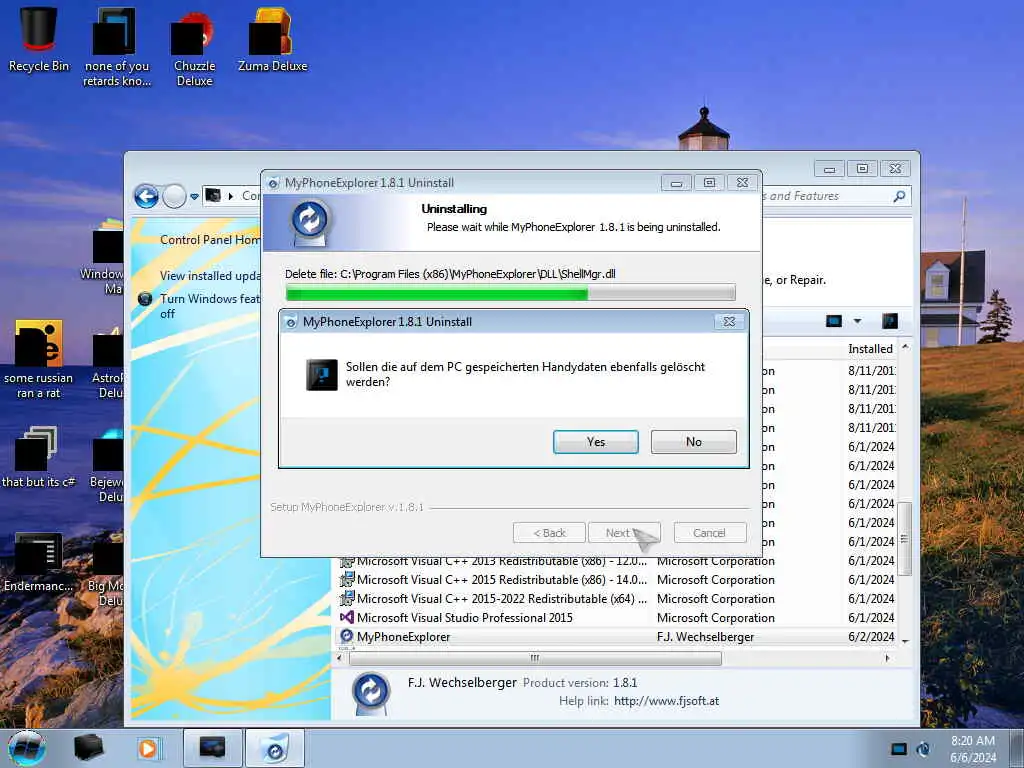The height and width of the screenshot is (768, 1024).
Task: Open the Windows Start orb
Action: 27,748
